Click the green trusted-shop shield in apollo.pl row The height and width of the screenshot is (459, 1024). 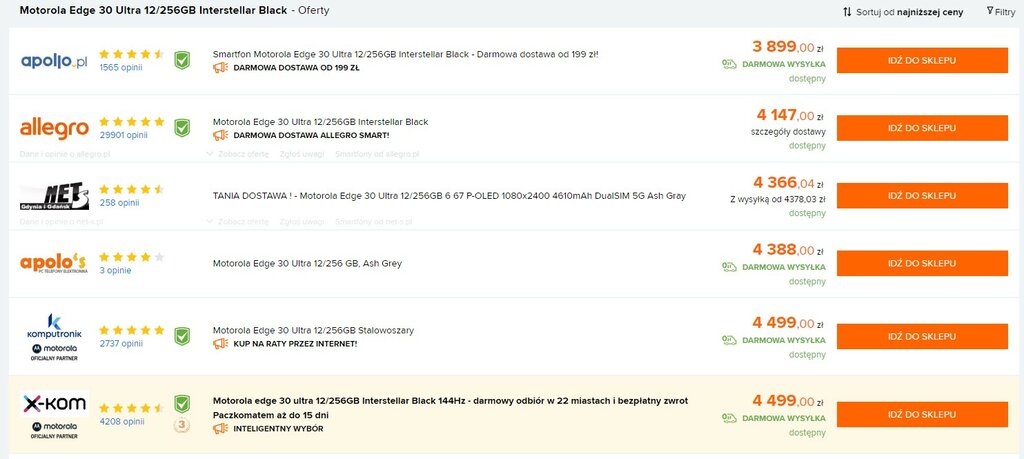tap(182, 61)
